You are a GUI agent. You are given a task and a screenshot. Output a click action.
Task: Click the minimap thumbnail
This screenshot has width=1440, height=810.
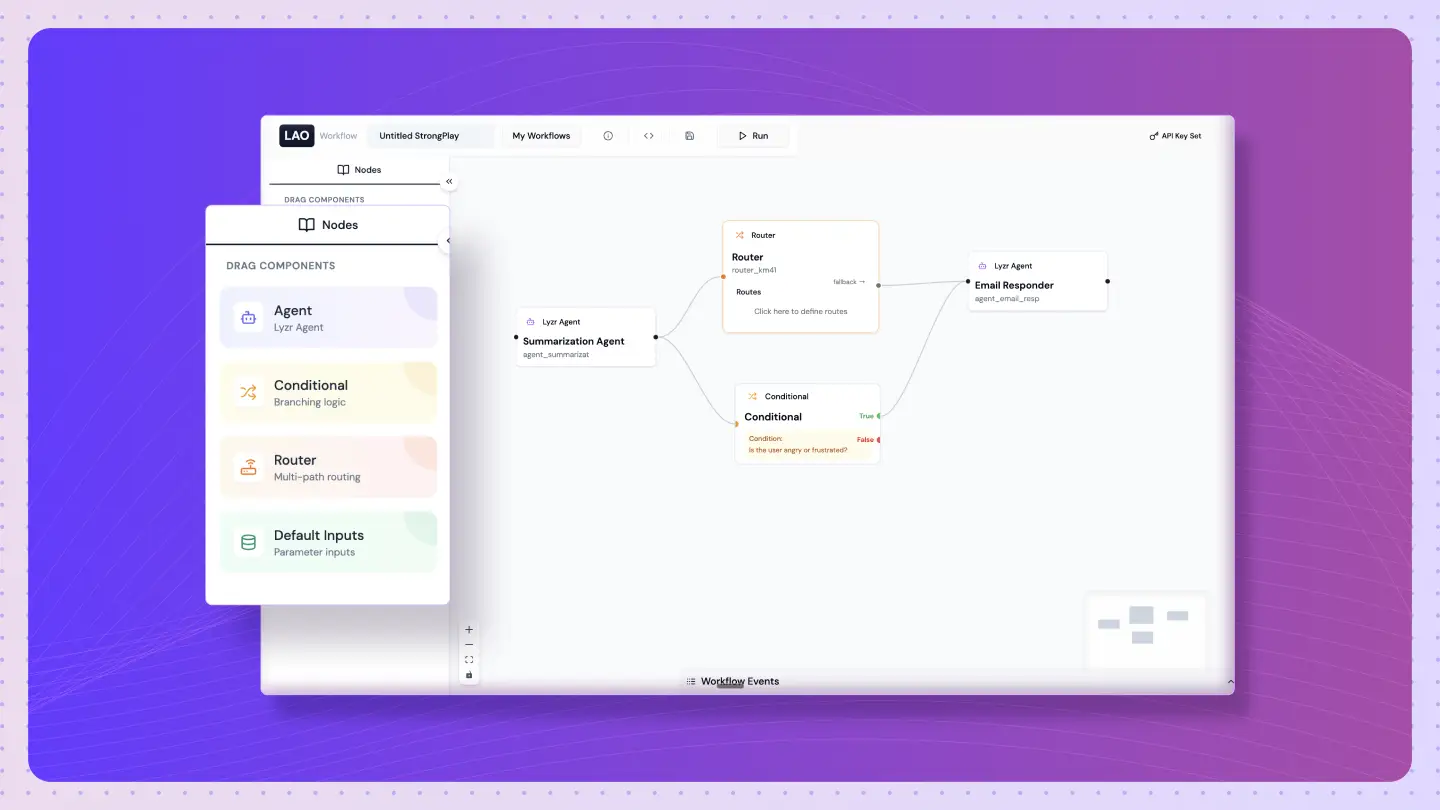1145,630
